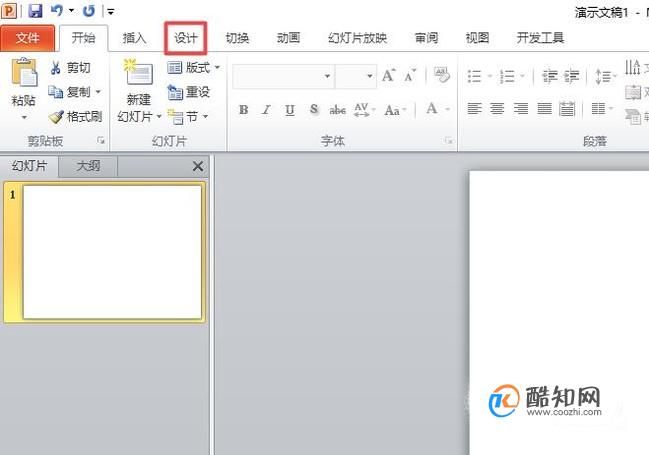Image resolution: width=649 pixels, height=455 pixels.
Task: Increase font size with large A icon
Action: pyautogui.click(x=388, y=75)
